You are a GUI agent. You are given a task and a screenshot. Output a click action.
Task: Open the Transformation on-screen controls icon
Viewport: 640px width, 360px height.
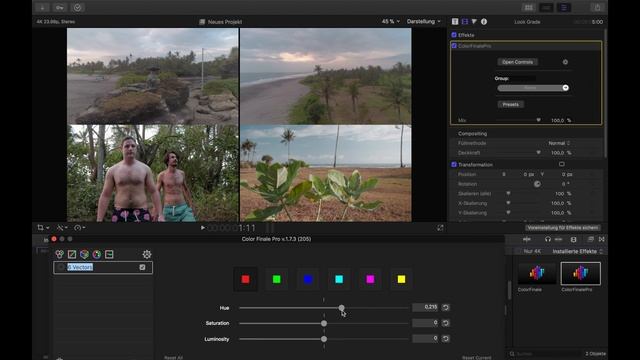point(562,164)
